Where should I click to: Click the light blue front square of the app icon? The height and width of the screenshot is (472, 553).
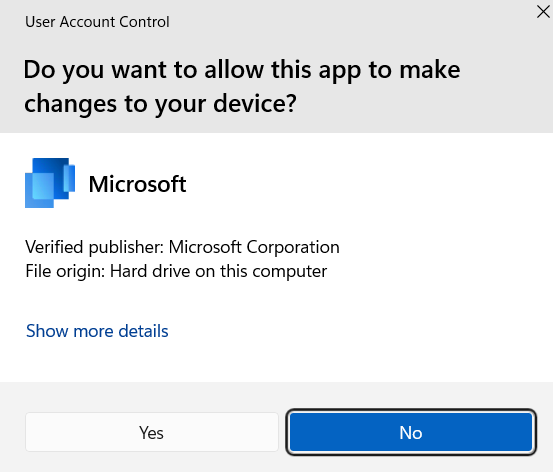[x=41, y=189]
